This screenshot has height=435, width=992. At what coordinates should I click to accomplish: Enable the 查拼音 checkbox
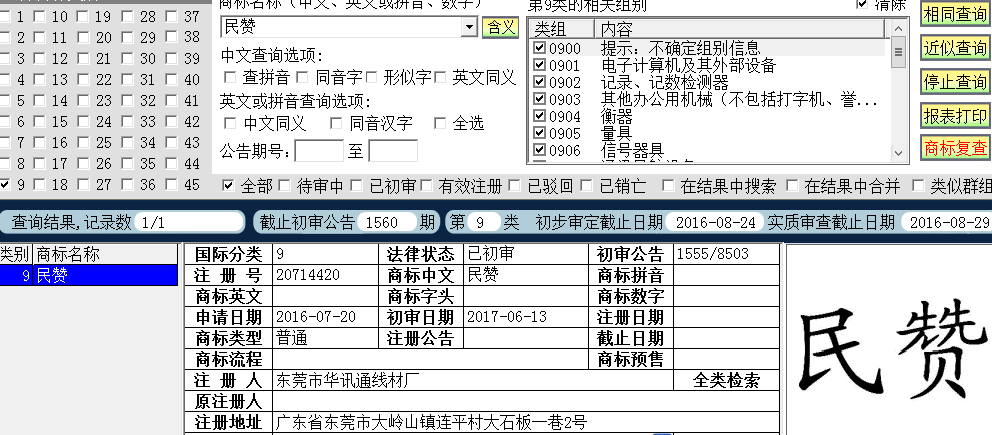coord(230,78)
